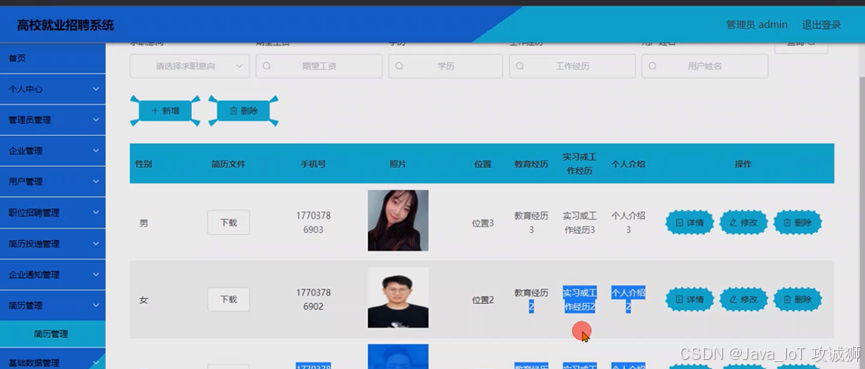The image size is (865, 369).
Task: Click 删除 for the 位置2 row
Action: point(798,300)
